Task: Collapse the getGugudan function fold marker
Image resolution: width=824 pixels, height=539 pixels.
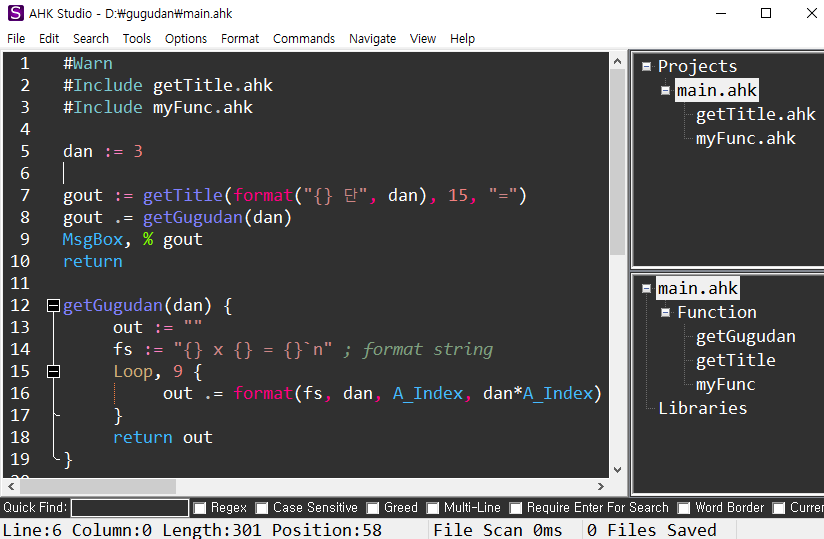Action: (x=53, y=306)
